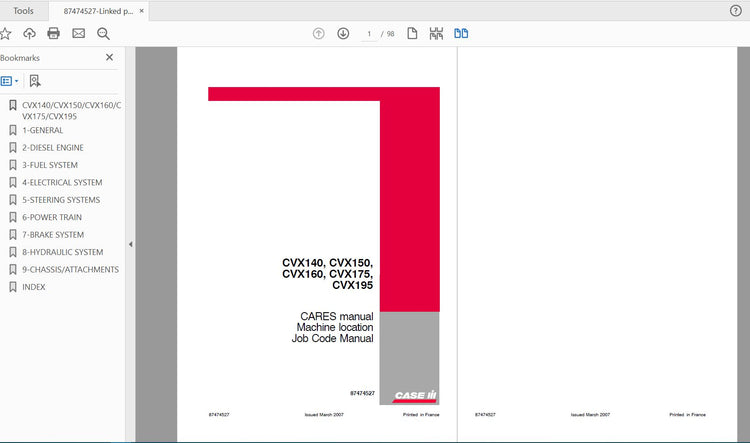Toggle two-page view icon
750x443 pixels.
click(461, 33)
